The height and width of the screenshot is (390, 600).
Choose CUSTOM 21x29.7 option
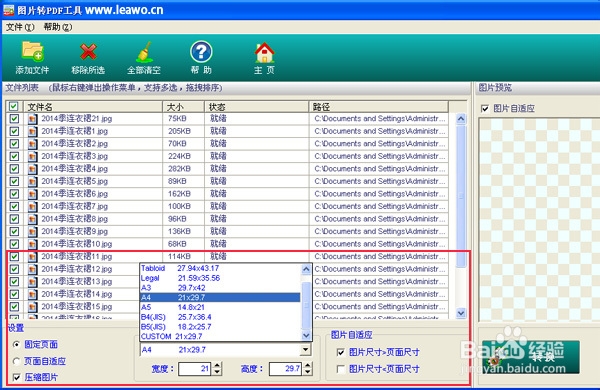pos(220,336)
